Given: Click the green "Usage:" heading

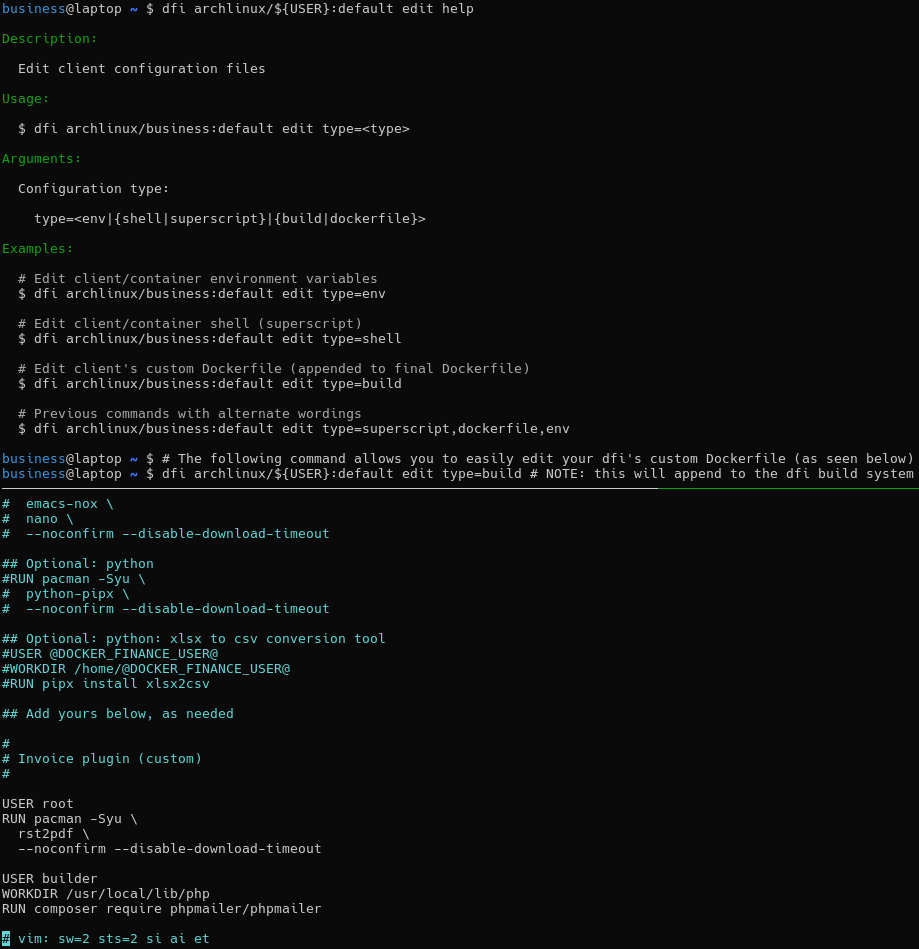Looking at the screenshot, I should [x=26, y=99].
